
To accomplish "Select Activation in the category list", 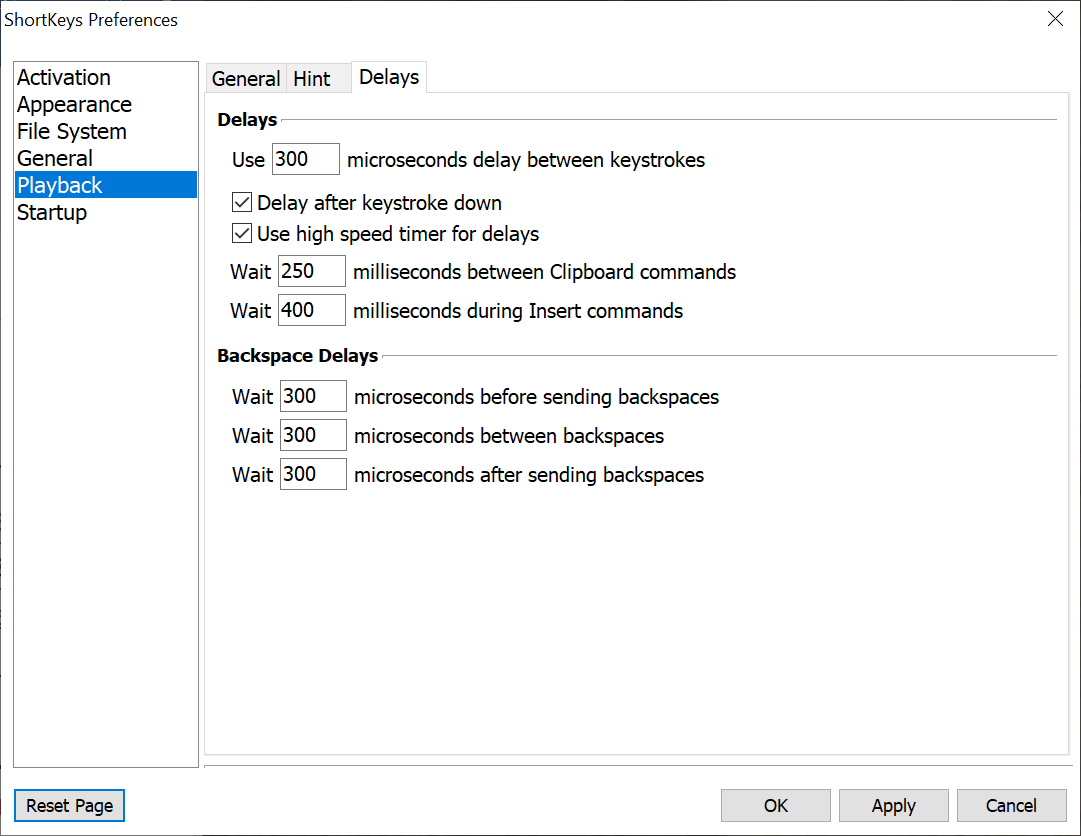I will [x=64, y=78].
